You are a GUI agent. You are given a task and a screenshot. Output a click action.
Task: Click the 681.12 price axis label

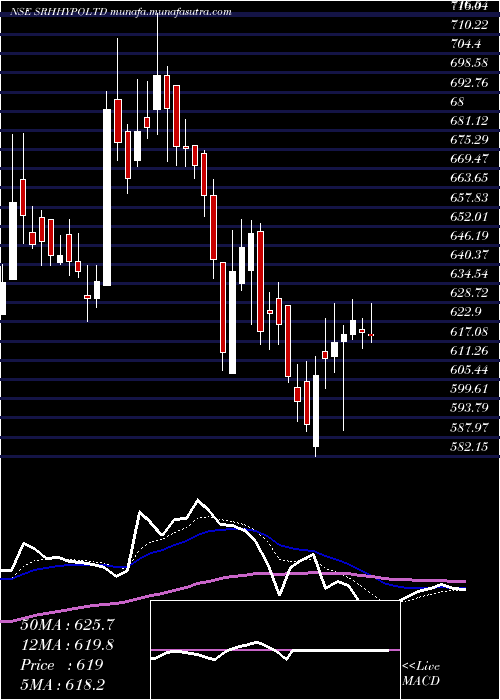(x=469, y=121)
